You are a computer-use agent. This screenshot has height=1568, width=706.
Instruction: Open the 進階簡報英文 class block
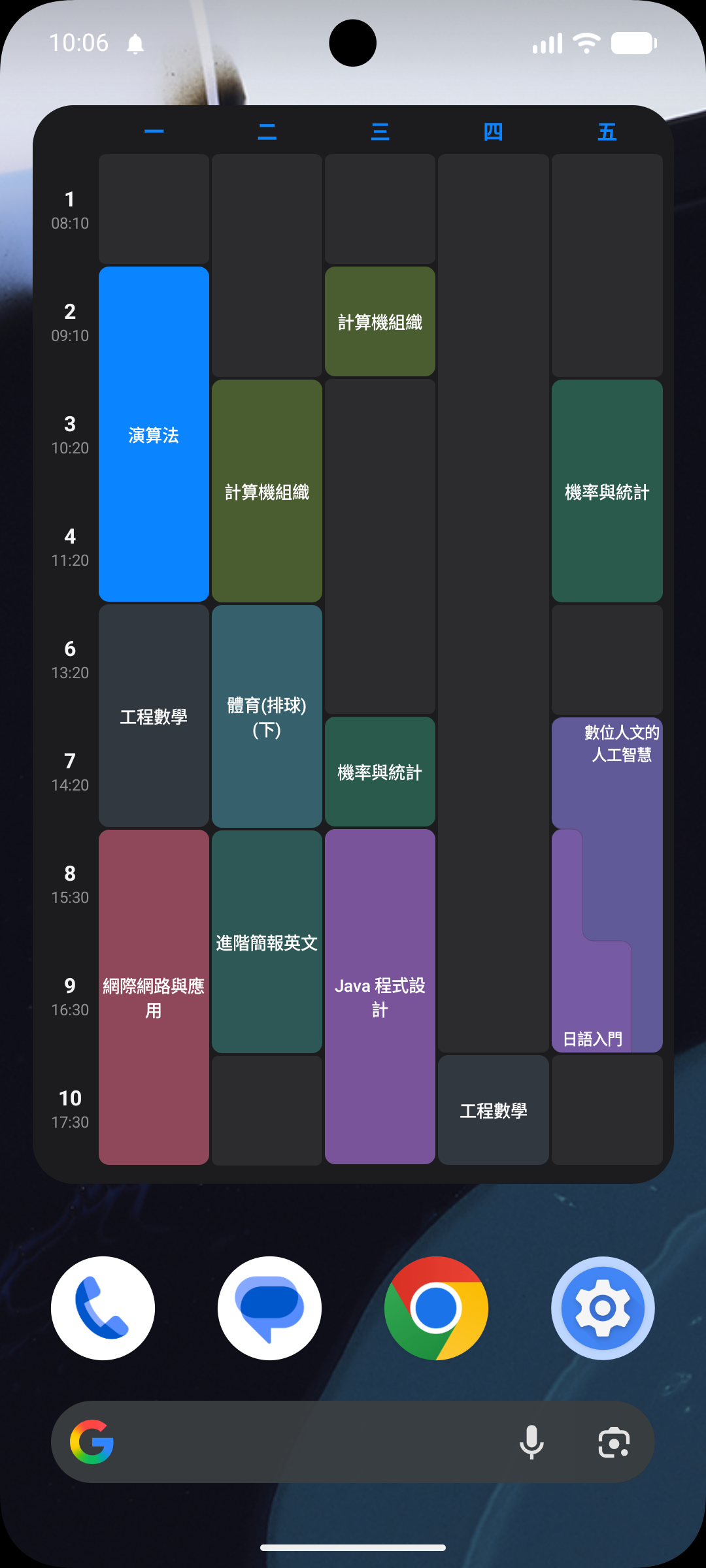pos(267,941)
